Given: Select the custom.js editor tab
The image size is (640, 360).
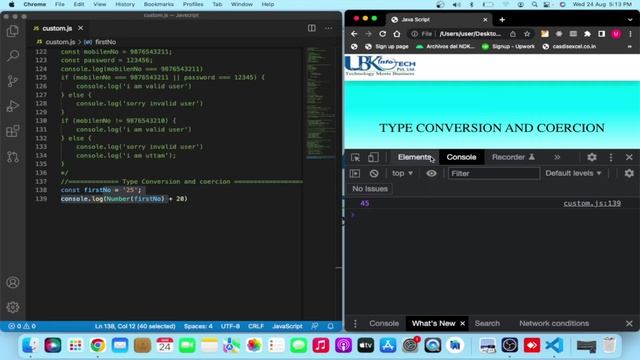Looking at the screenshot, I should click(57, 28).
